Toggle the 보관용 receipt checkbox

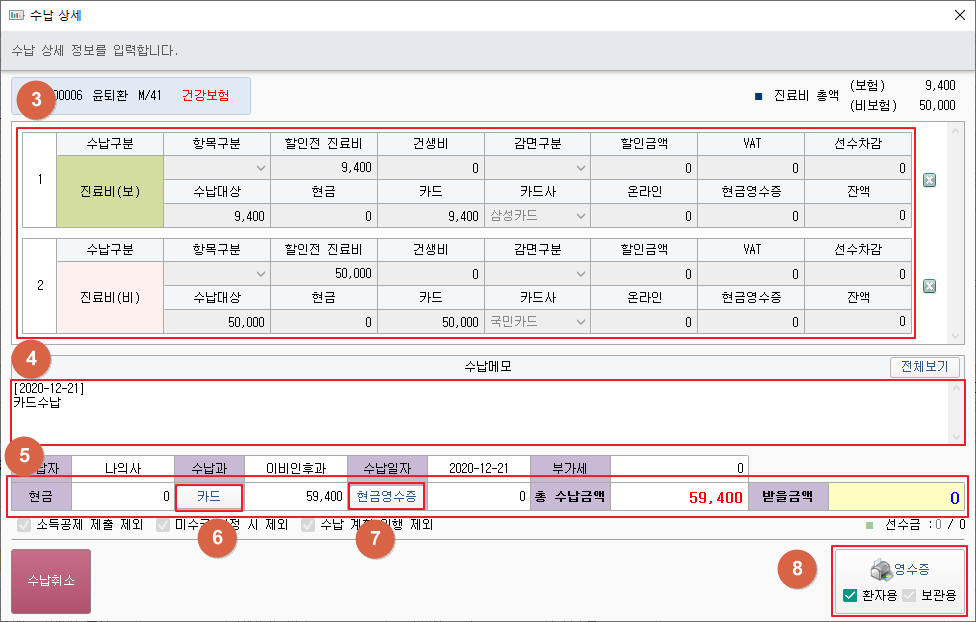909,595
